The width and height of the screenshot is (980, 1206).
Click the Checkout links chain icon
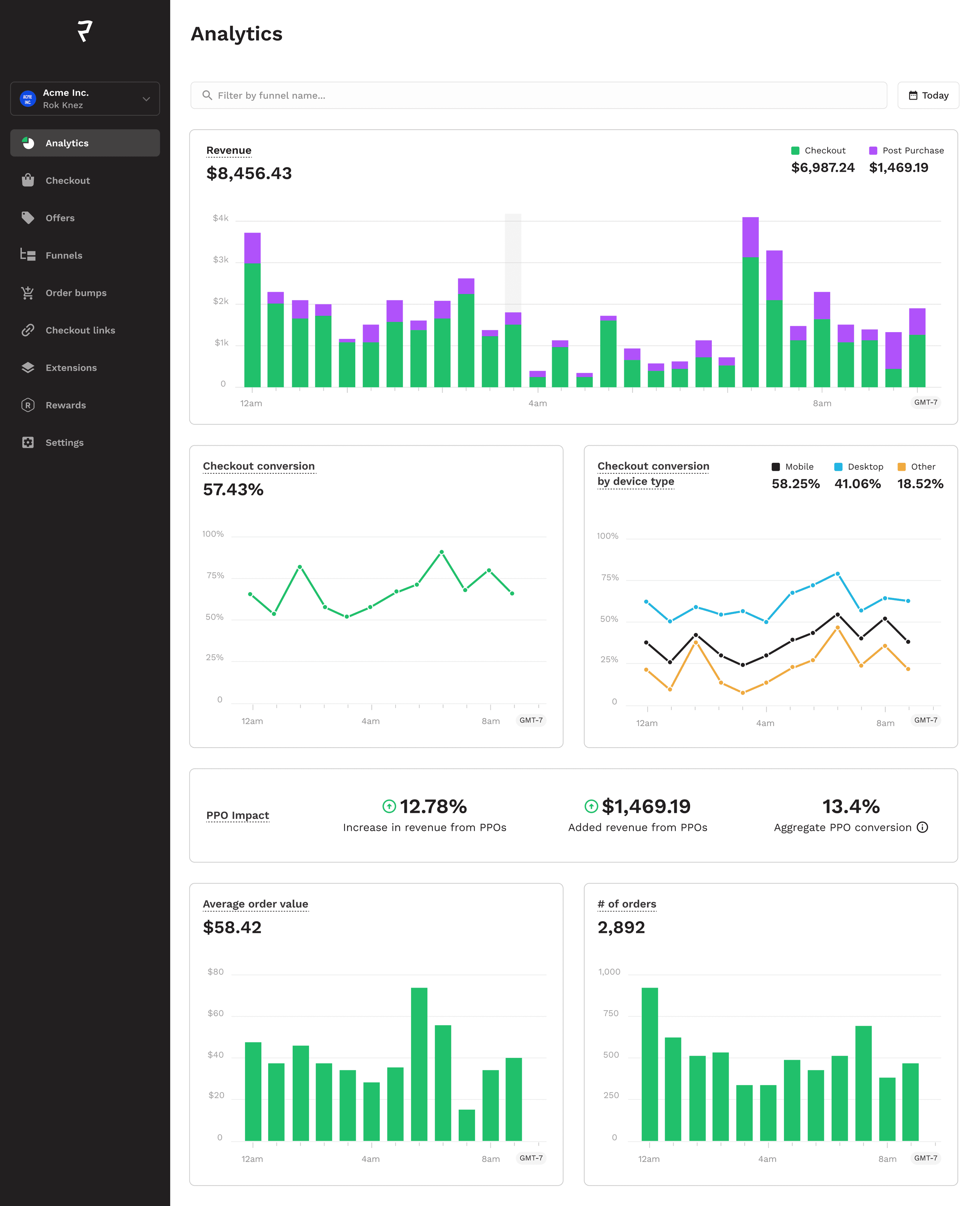pos(28,330)
